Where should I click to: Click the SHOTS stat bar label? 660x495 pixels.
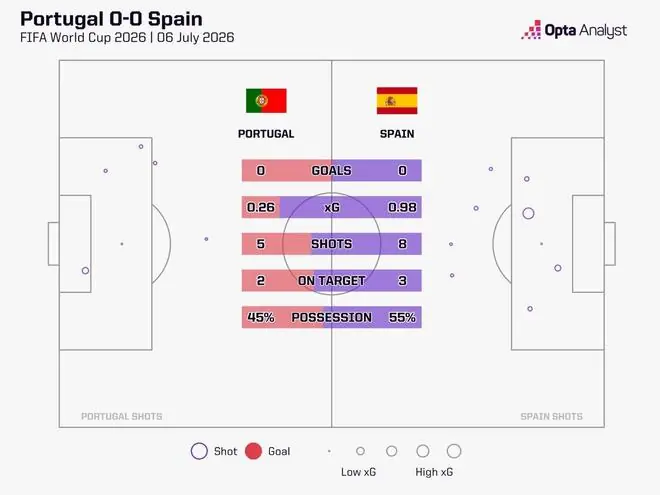(x=331, y=244)
